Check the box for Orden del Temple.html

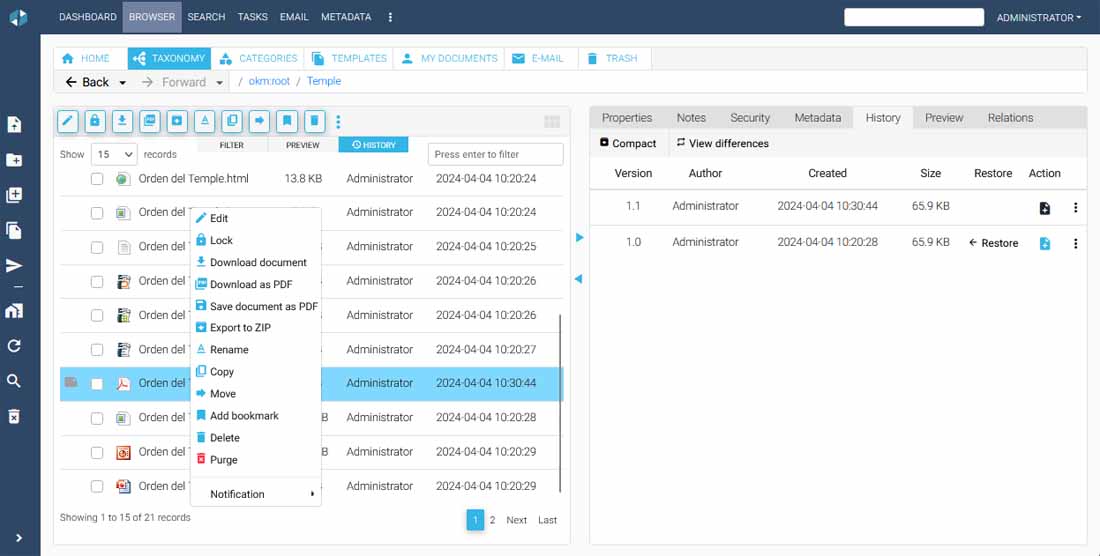(x=97, y=179)
